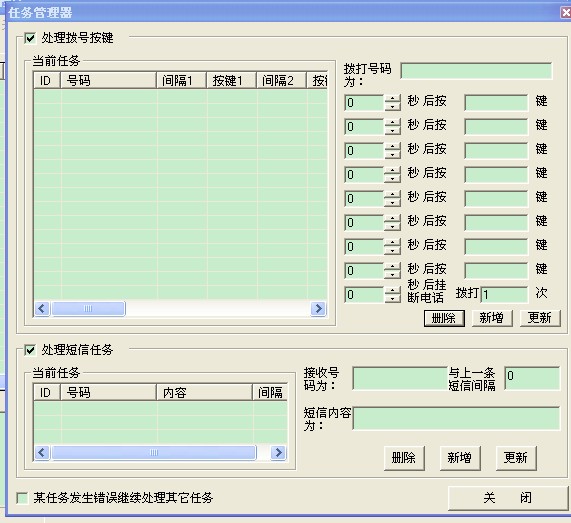Click the 与上一条短信间隔 field
This screenshot has width=571, height=523.
(x=532, y=378)
